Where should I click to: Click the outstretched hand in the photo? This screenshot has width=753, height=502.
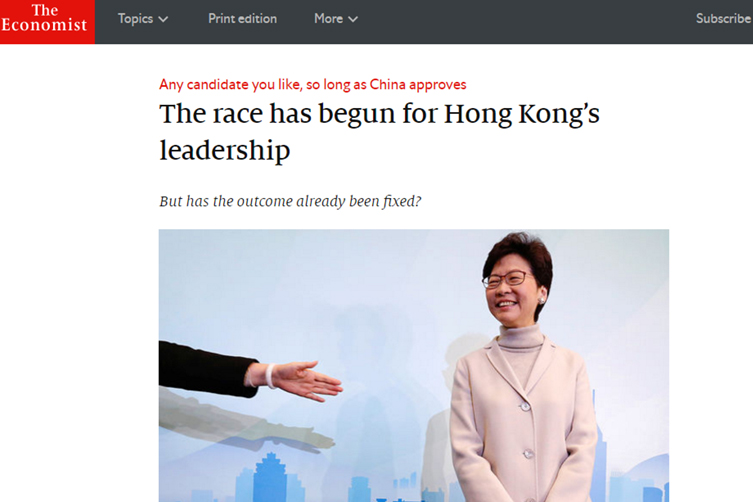pyautogui.click(x=300, y=380)
